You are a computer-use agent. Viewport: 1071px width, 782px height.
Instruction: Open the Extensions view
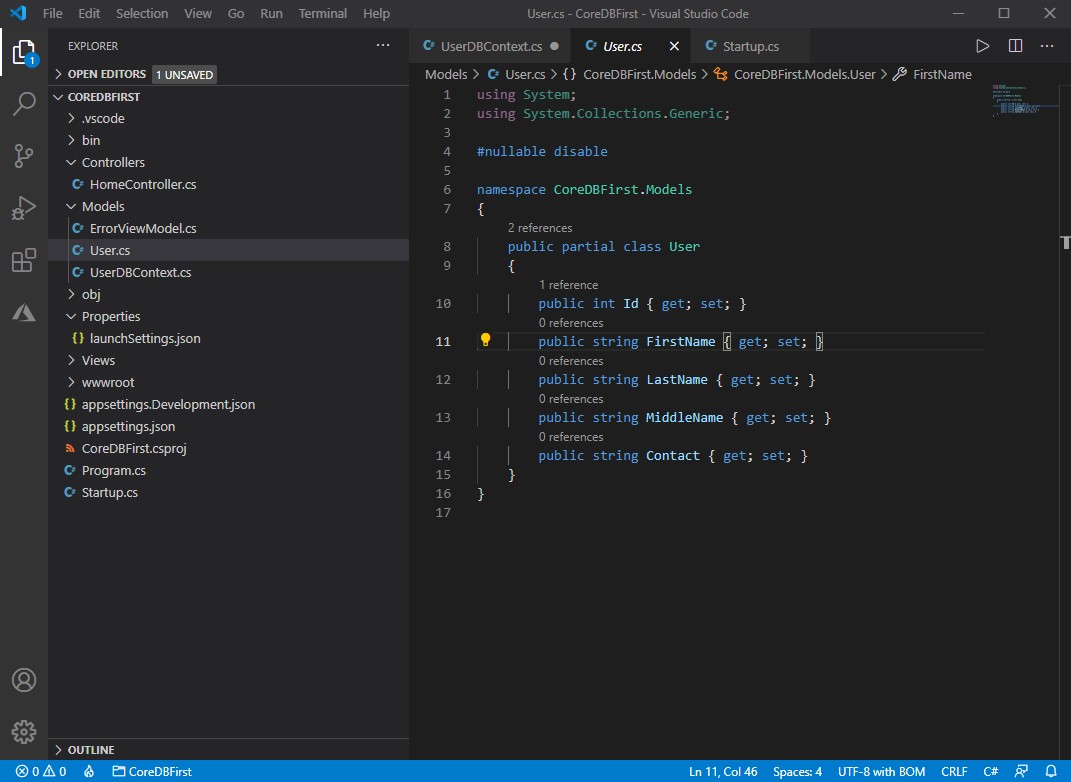[24, 260]
